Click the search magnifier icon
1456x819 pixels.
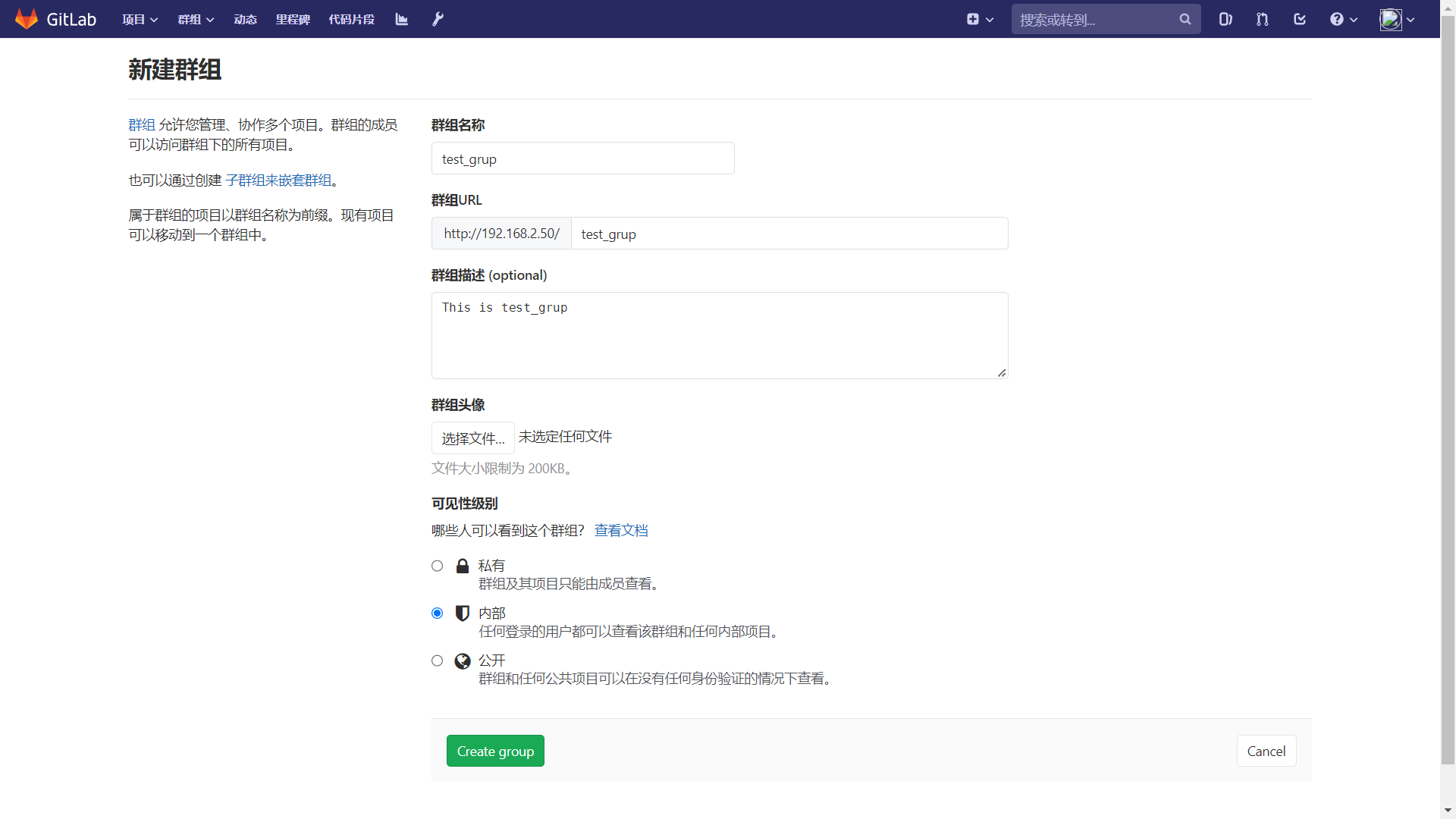pyautogui.click(x=1185, y=19)
